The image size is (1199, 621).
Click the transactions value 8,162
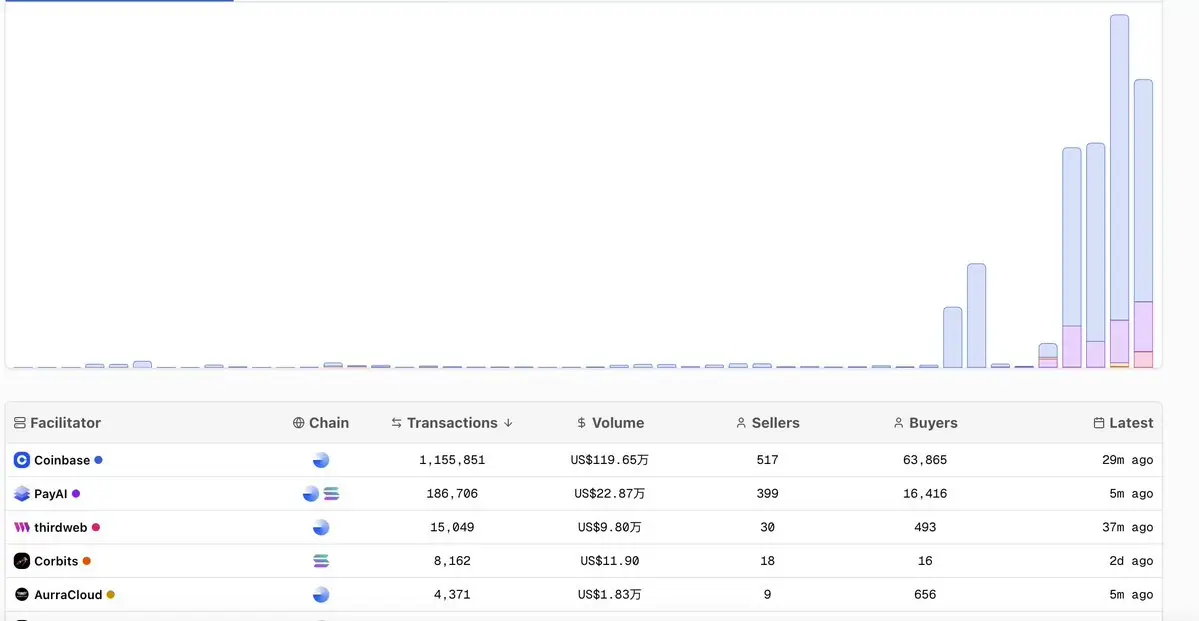452,561
